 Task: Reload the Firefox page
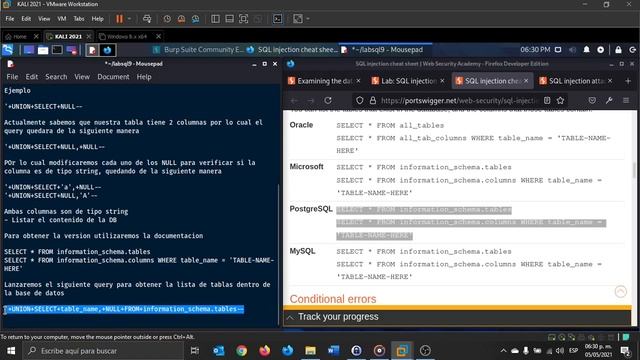[328, 100]
